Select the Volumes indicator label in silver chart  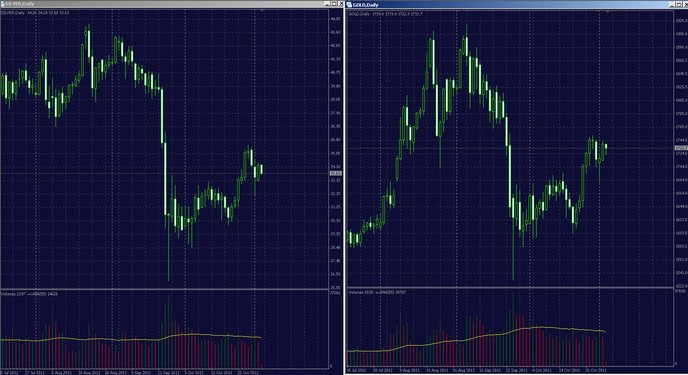[29, 294]
